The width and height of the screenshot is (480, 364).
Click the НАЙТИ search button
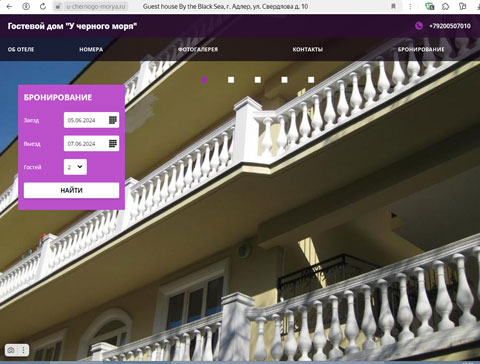[x=71, y=190]
